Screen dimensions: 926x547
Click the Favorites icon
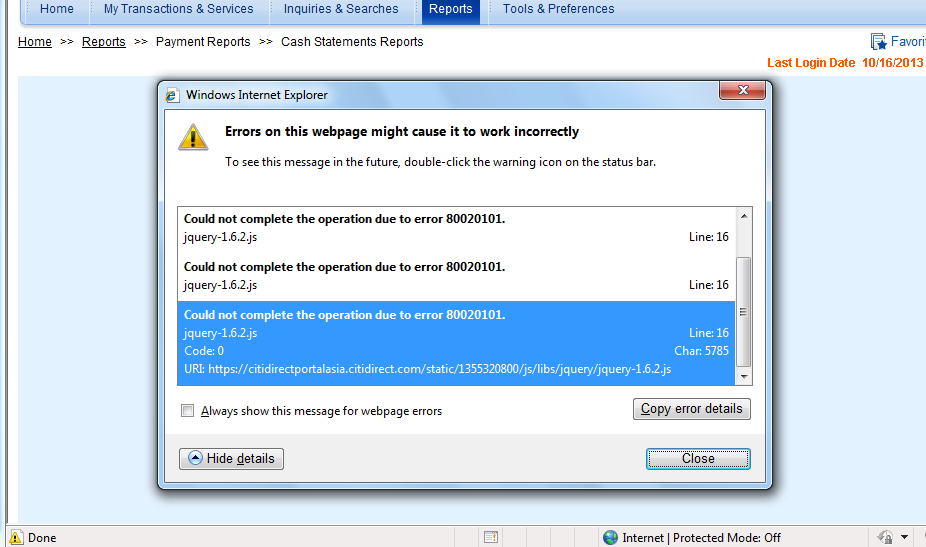point(878,42)
